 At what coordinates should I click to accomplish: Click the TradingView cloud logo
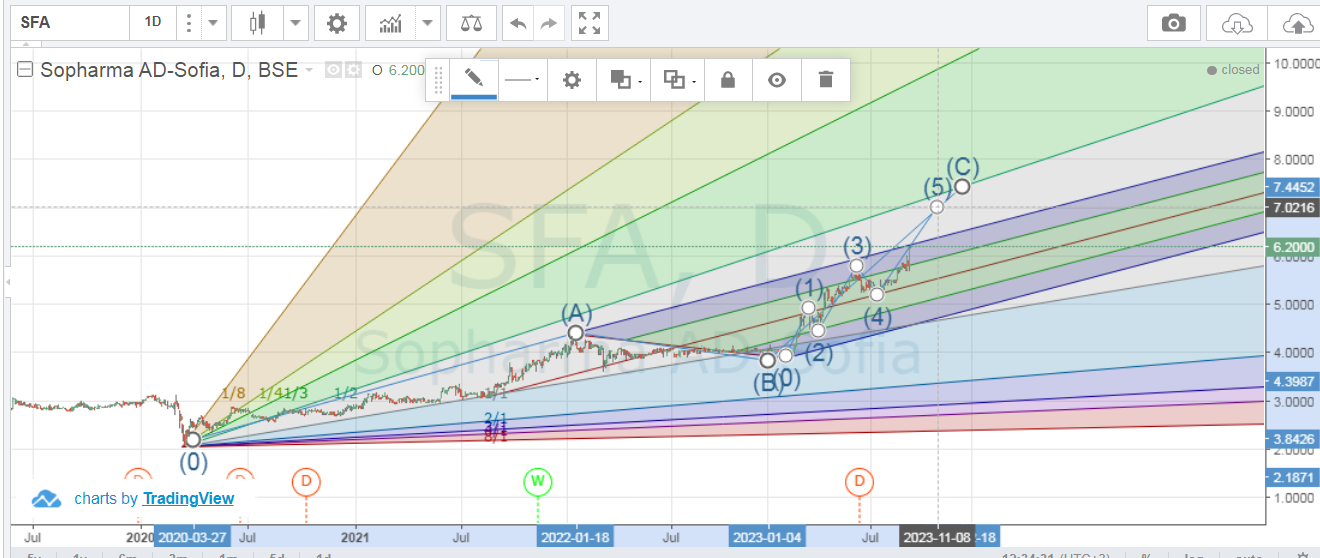coord(47,499)
